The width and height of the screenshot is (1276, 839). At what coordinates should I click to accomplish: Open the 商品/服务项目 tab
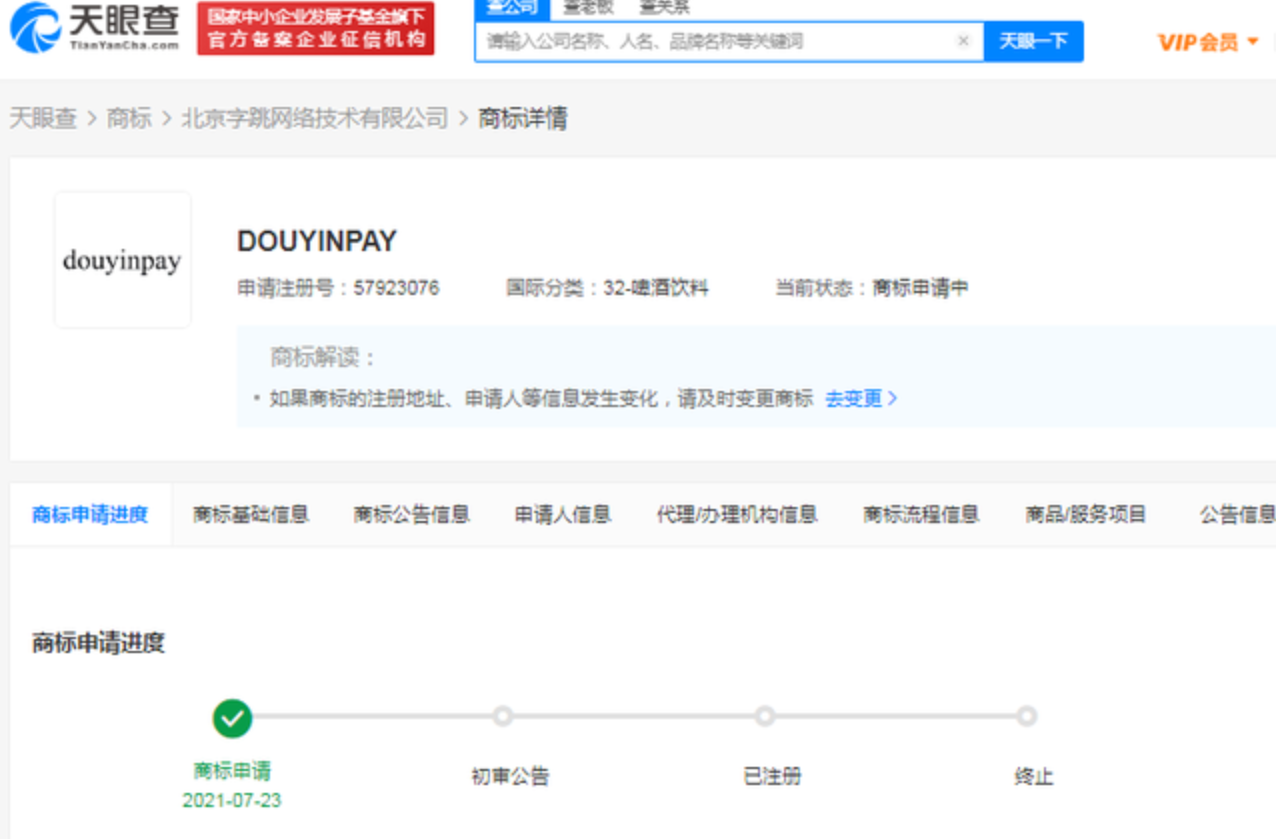1085,515
